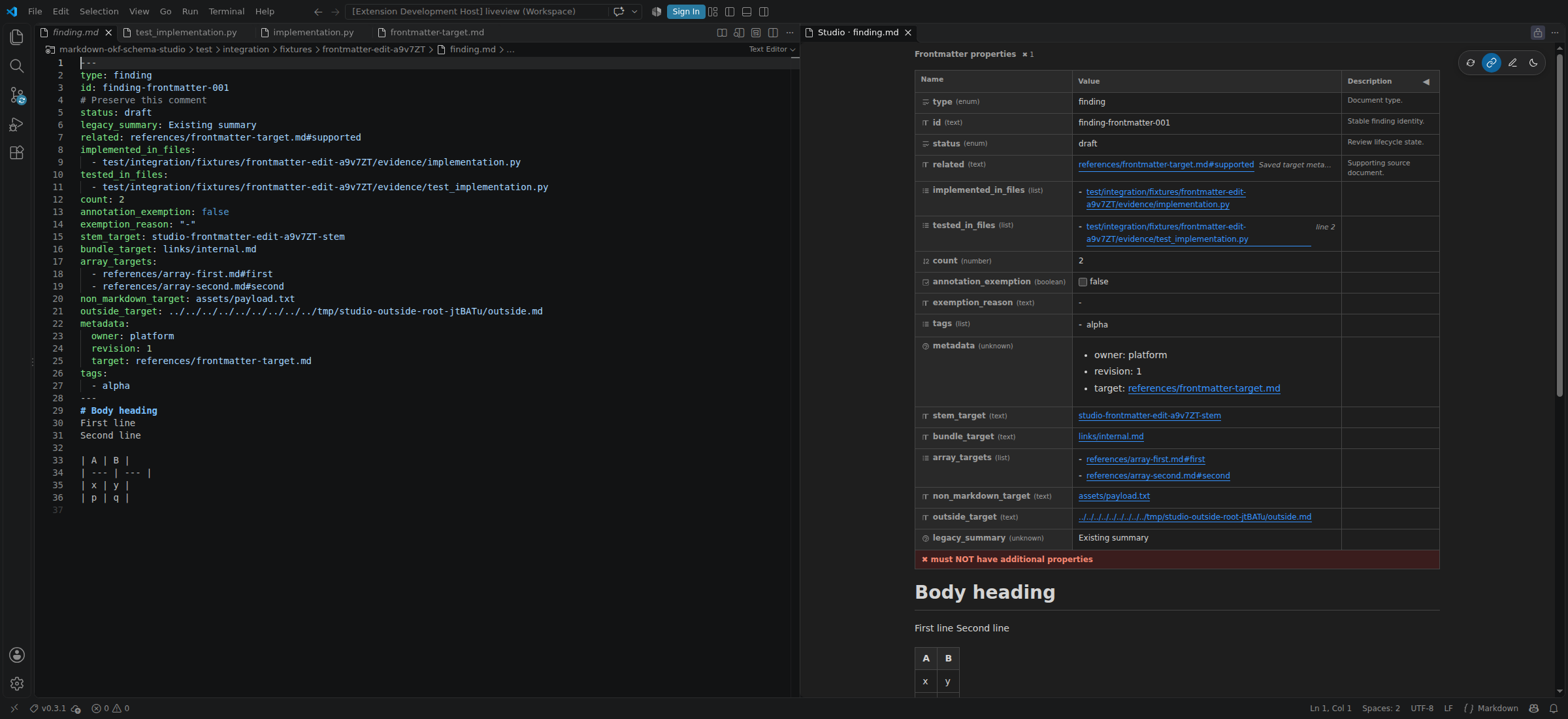The image size is (1568, 719).
Task: Open the Text Editor dropdown
Action: coord(772,49)
